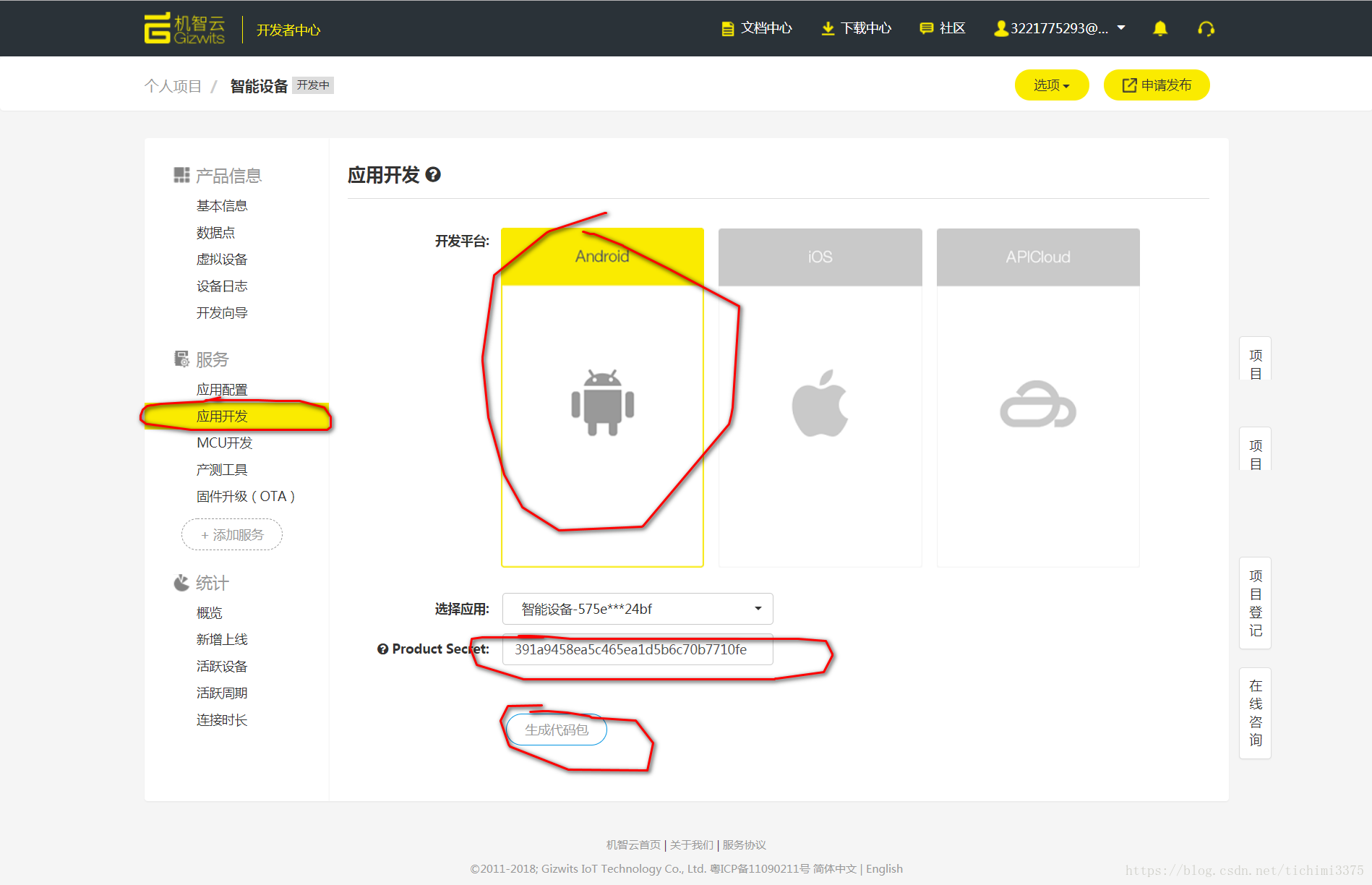Select the iOS platform tab
The width and height of the screenshot is (1372, 885).
(820, 257)
